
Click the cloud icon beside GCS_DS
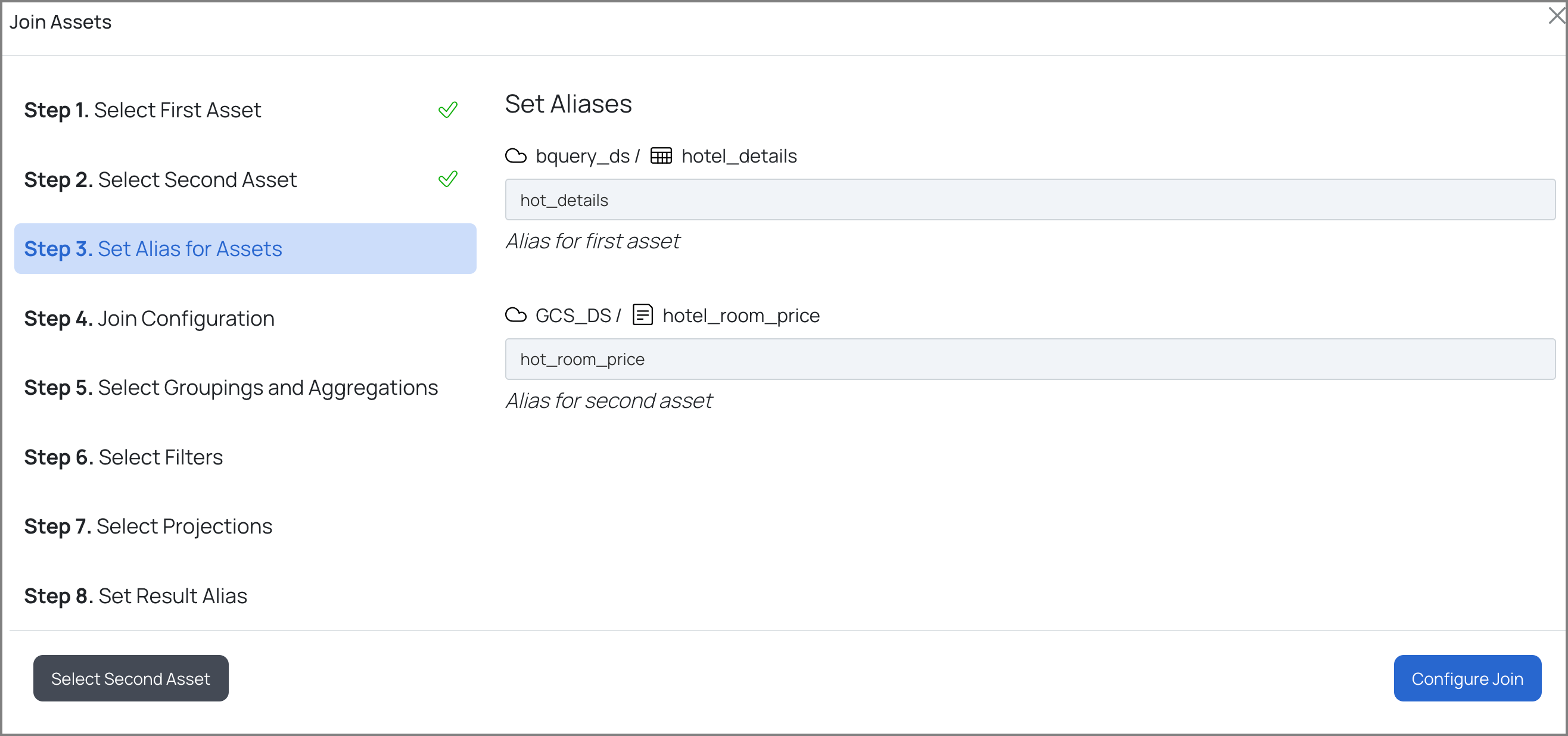(515, 316)
